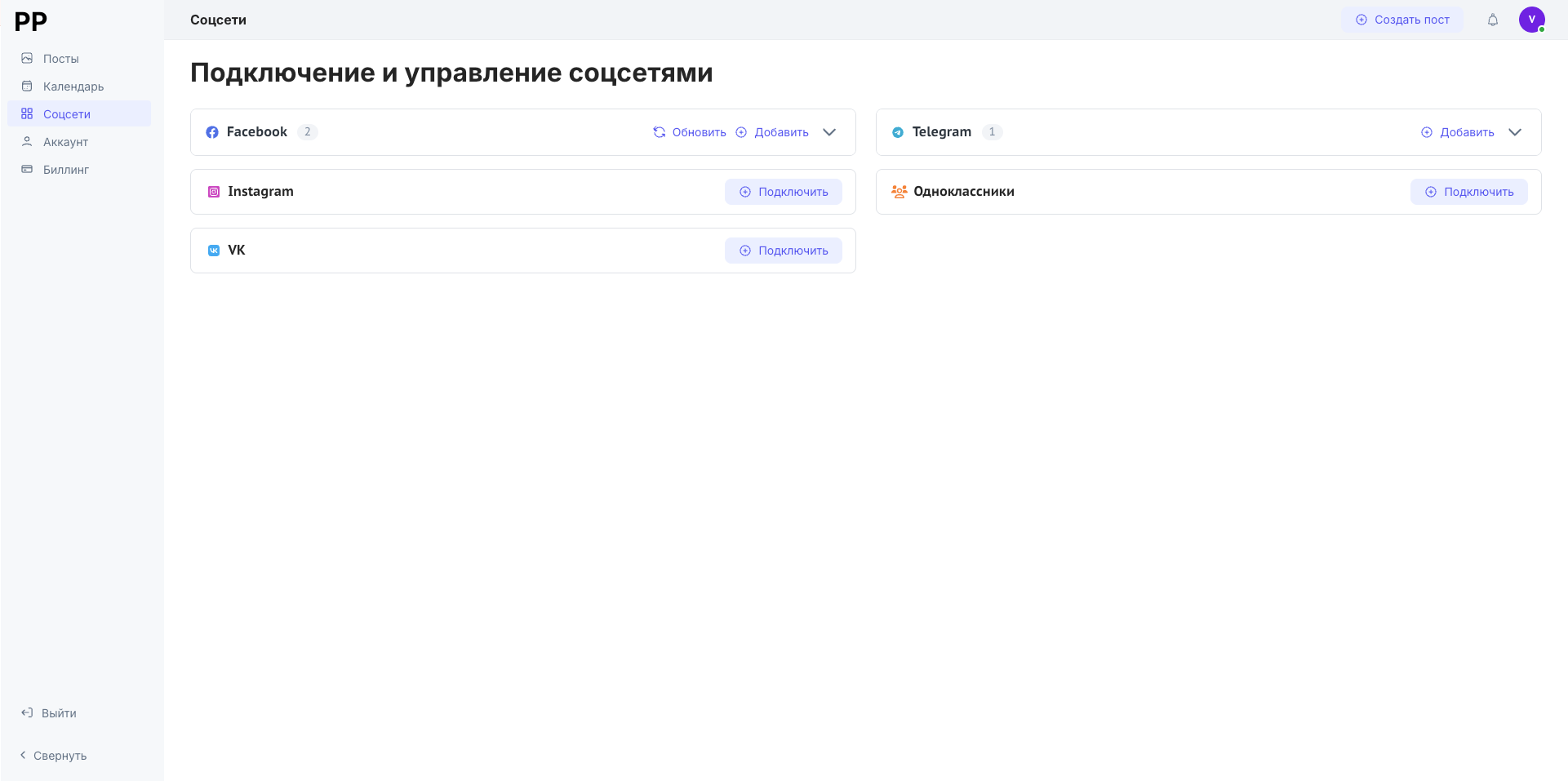Go to the Календарь section
Viewport: 1568px width, 781px height.
click(73, 87)
